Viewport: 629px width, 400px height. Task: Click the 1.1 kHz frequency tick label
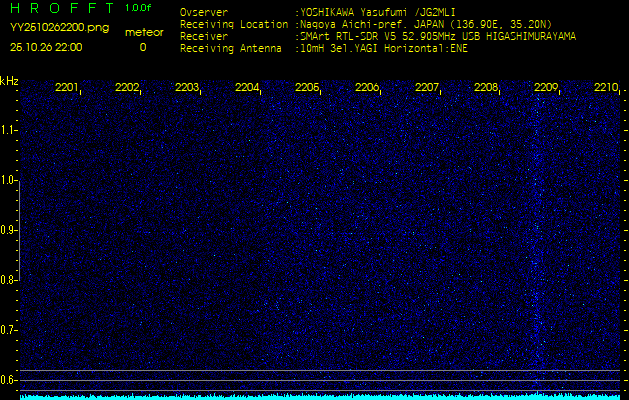[x=9, y=130]
